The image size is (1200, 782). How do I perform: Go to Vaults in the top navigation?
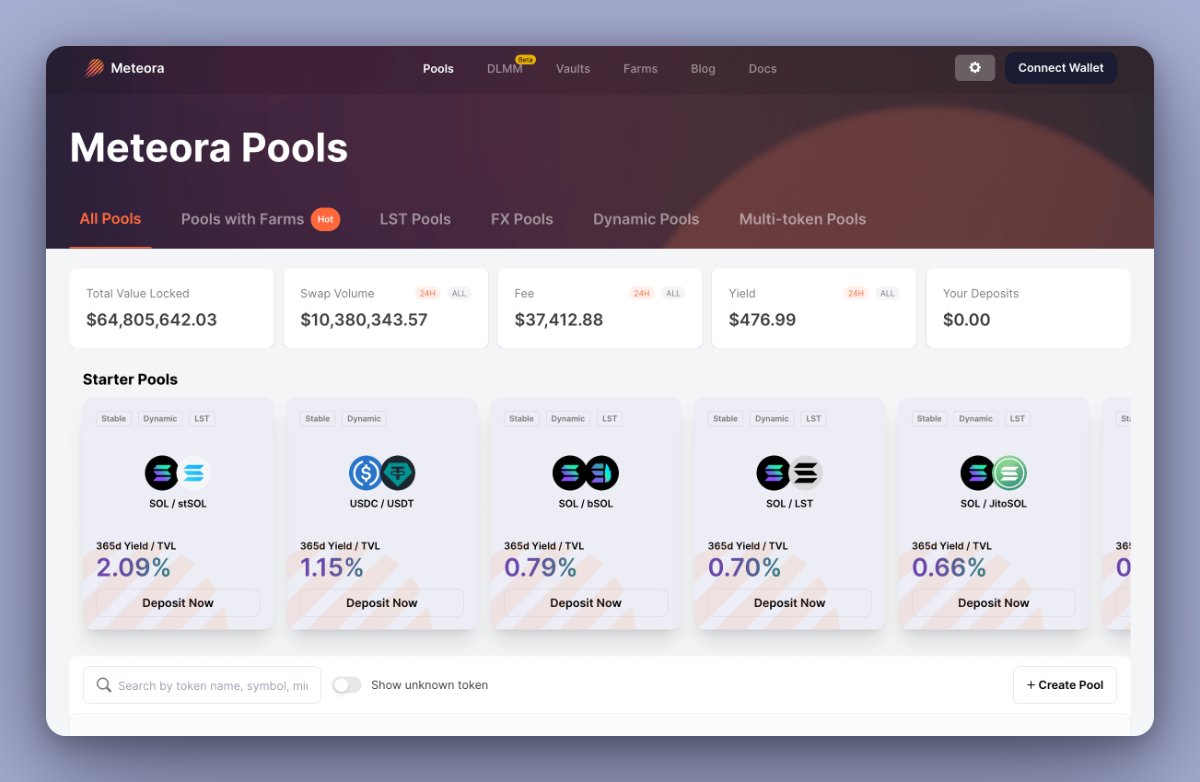[x=573, y=69]
